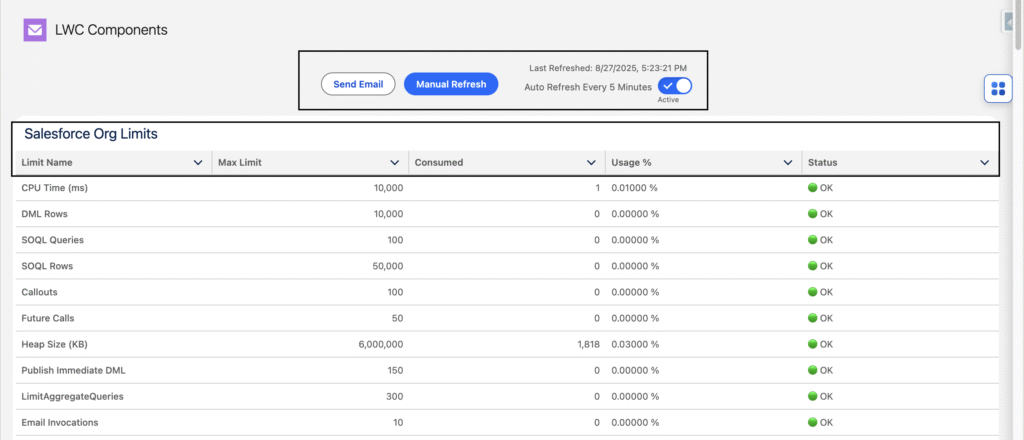The image size is (1024, 440).
Task: Expand the Limit Name column dropdown arrow
Action: (x=198, y=163)
